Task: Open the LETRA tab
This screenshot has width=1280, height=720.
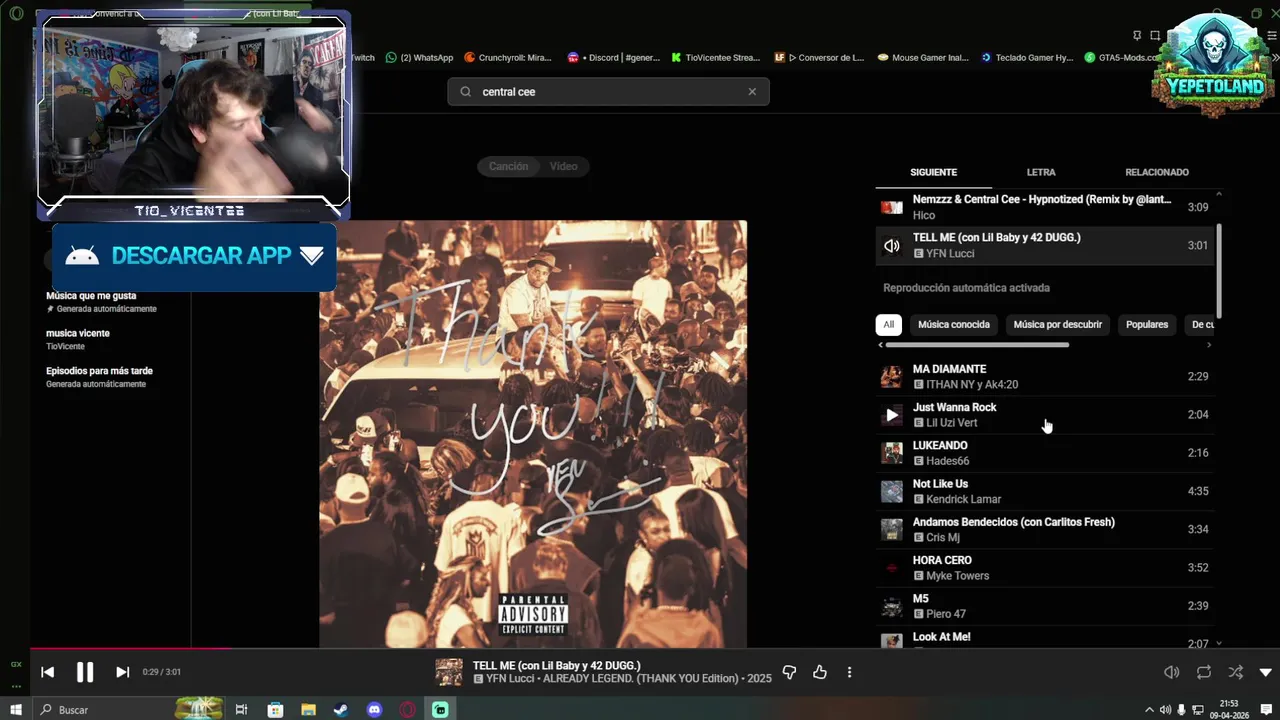Action: pyautogui.click(x=1041, y=172)
